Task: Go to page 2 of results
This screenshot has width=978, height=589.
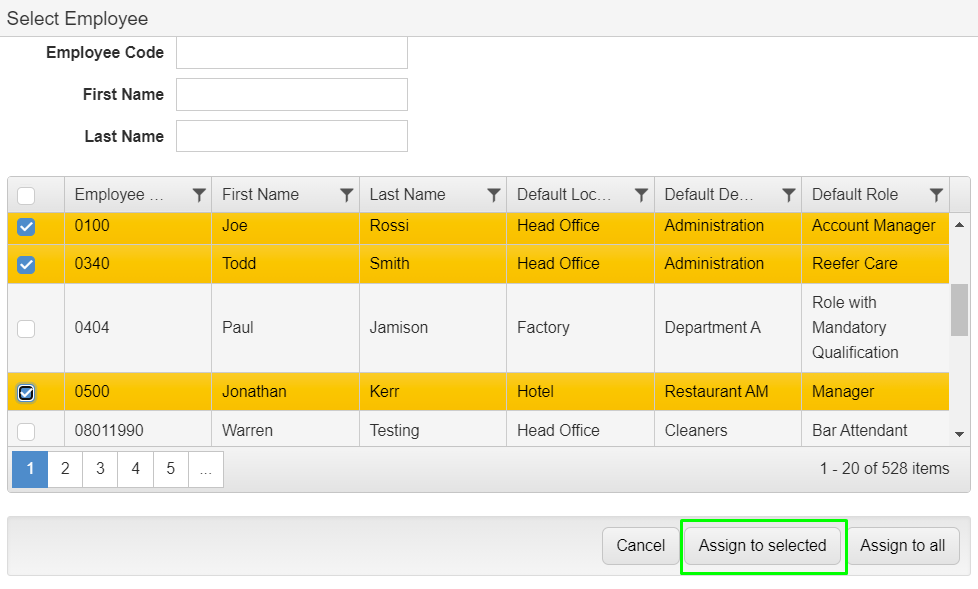Action: 65,469
